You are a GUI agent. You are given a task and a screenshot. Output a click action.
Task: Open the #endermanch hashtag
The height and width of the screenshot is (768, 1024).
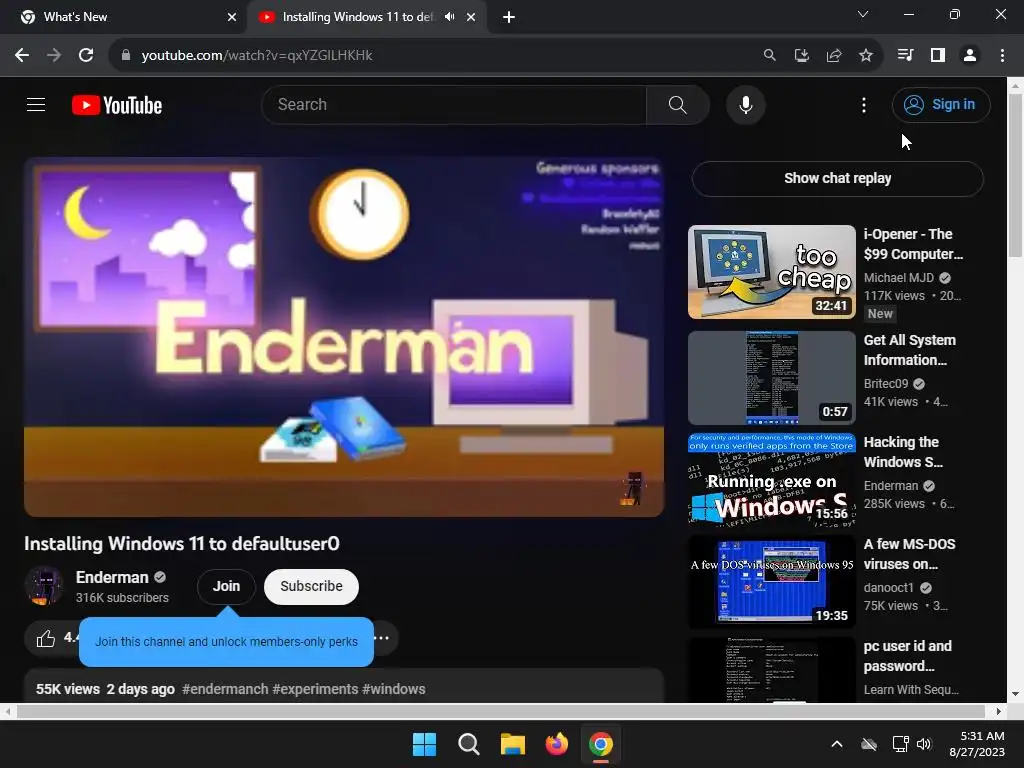point(225,689)
